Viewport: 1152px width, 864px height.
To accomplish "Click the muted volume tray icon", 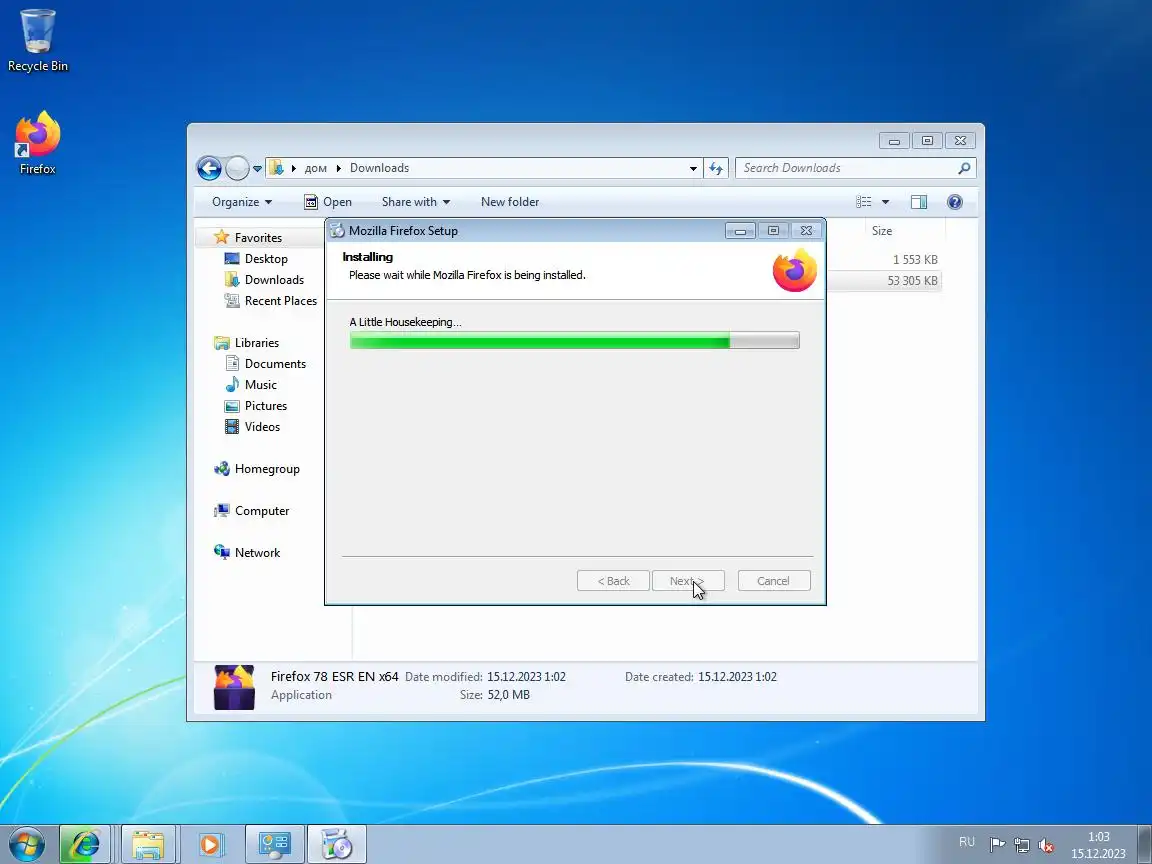I will coord(1046,845).
